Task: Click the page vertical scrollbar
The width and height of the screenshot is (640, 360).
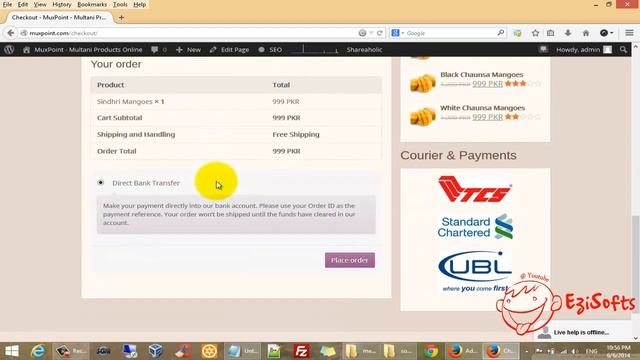Action: click(x=636, y=263)
